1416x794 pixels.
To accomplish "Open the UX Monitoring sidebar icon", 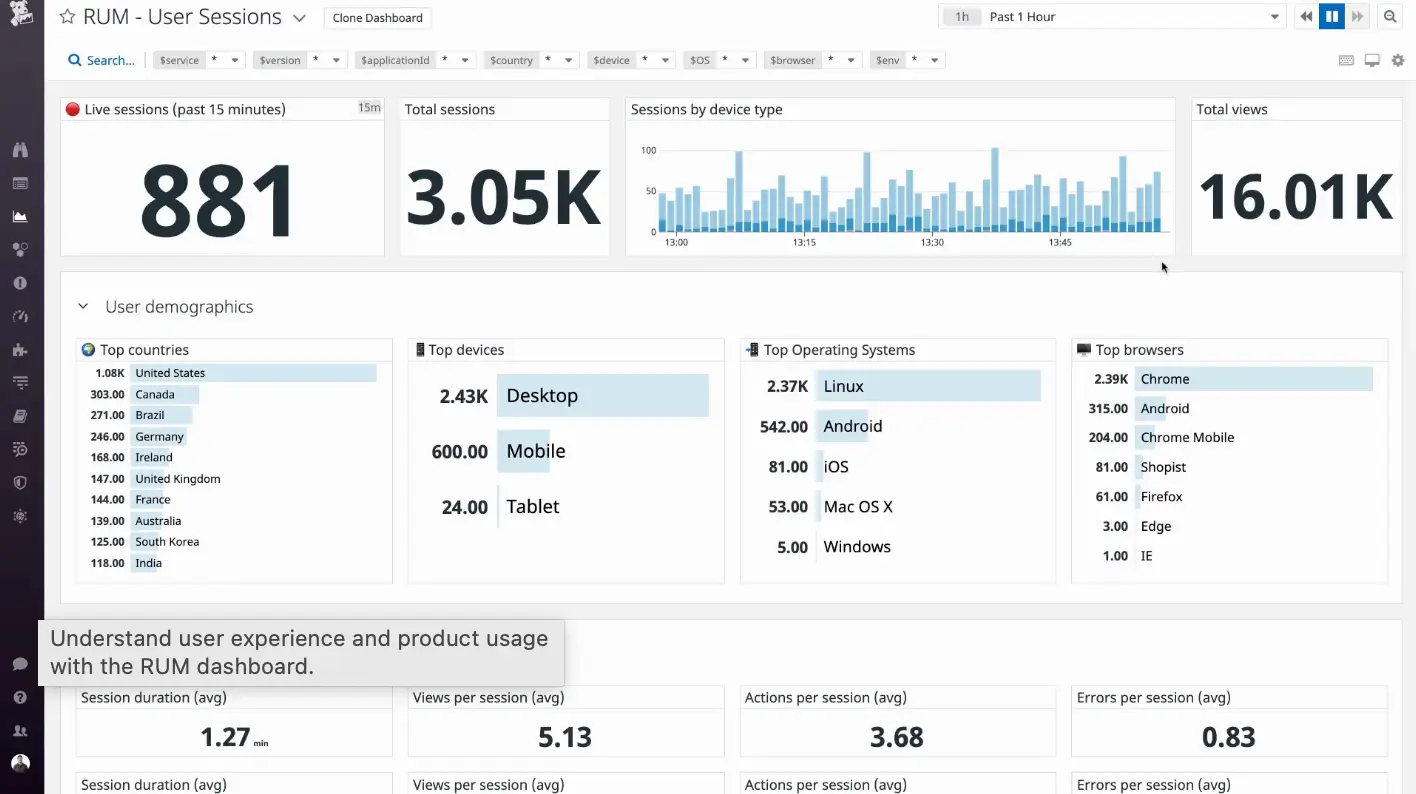I will tap(20, 516).
